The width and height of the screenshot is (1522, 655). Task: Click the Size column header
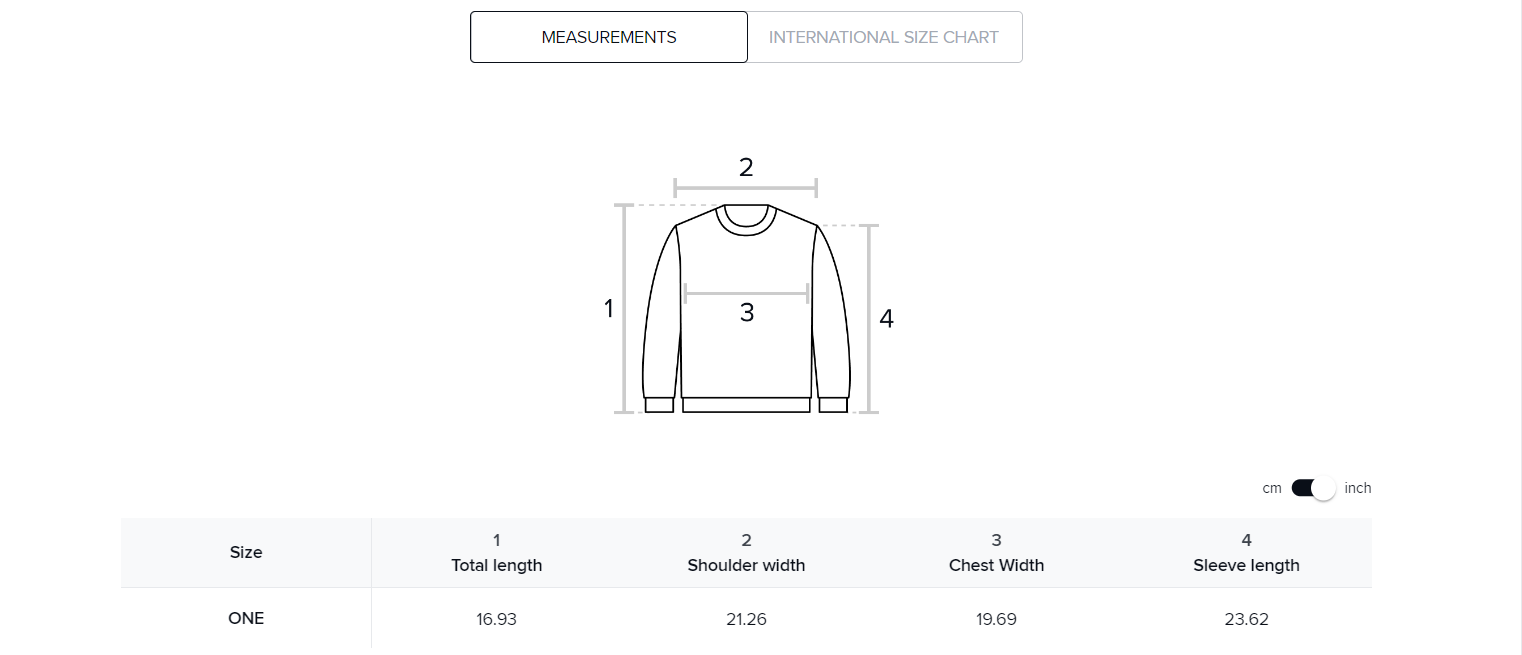(x=246, y=552)
